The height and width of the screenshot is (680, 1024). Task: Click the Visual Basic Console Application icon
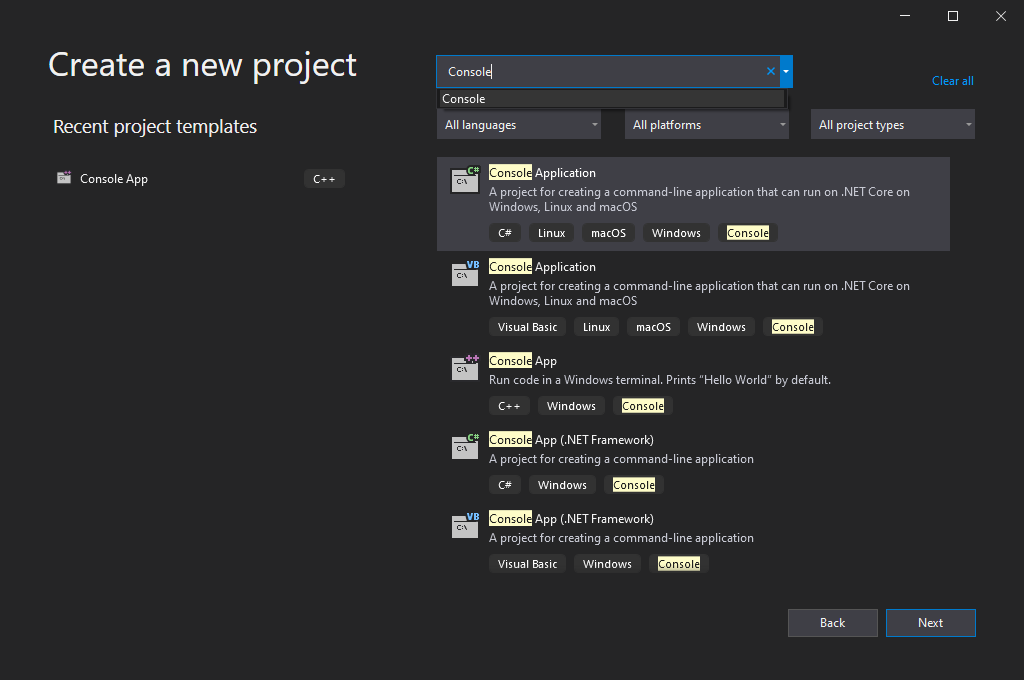coord(465,273)
